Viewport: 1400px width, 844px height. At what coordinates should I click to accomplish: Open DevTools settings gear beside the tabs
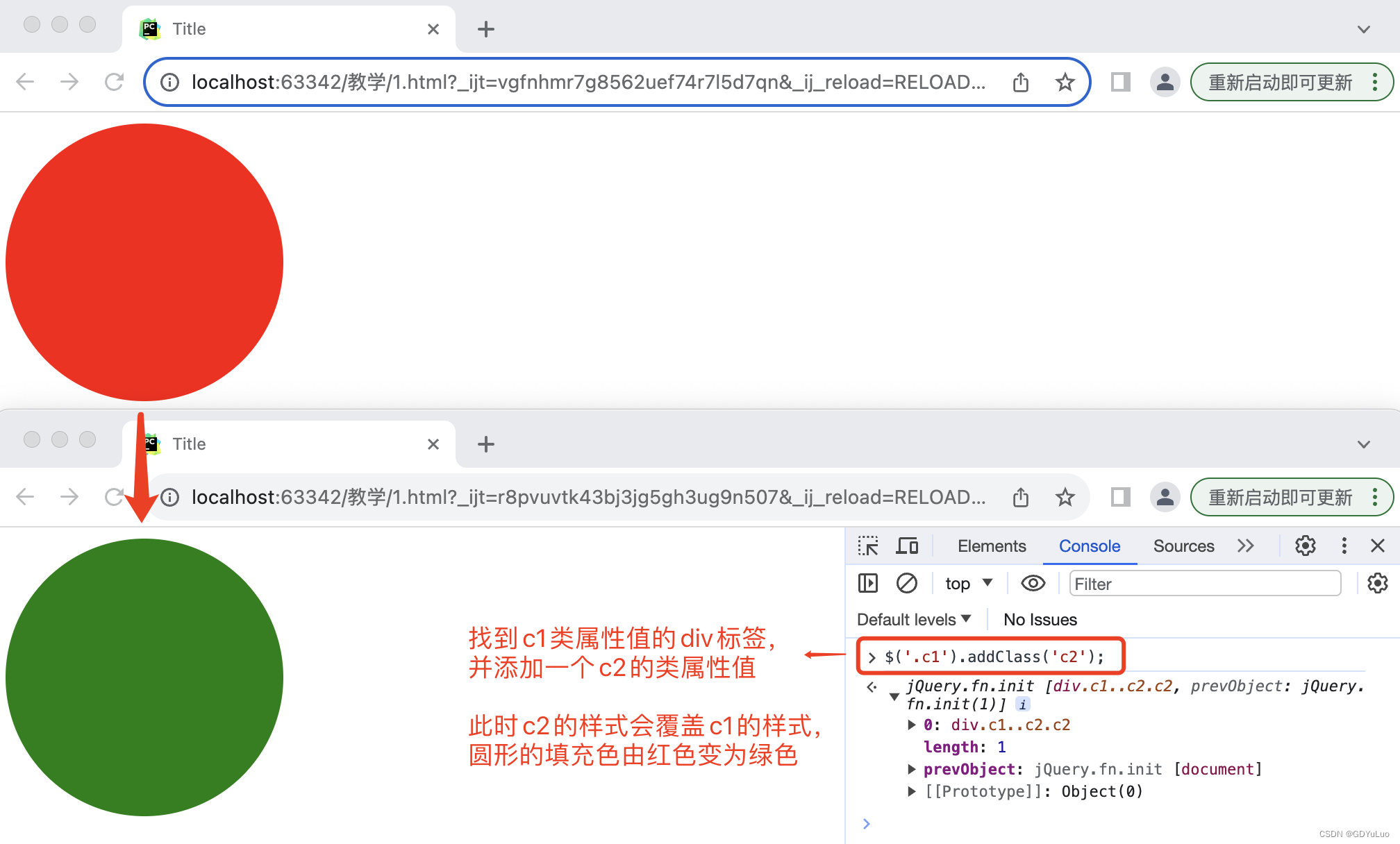1305,546
